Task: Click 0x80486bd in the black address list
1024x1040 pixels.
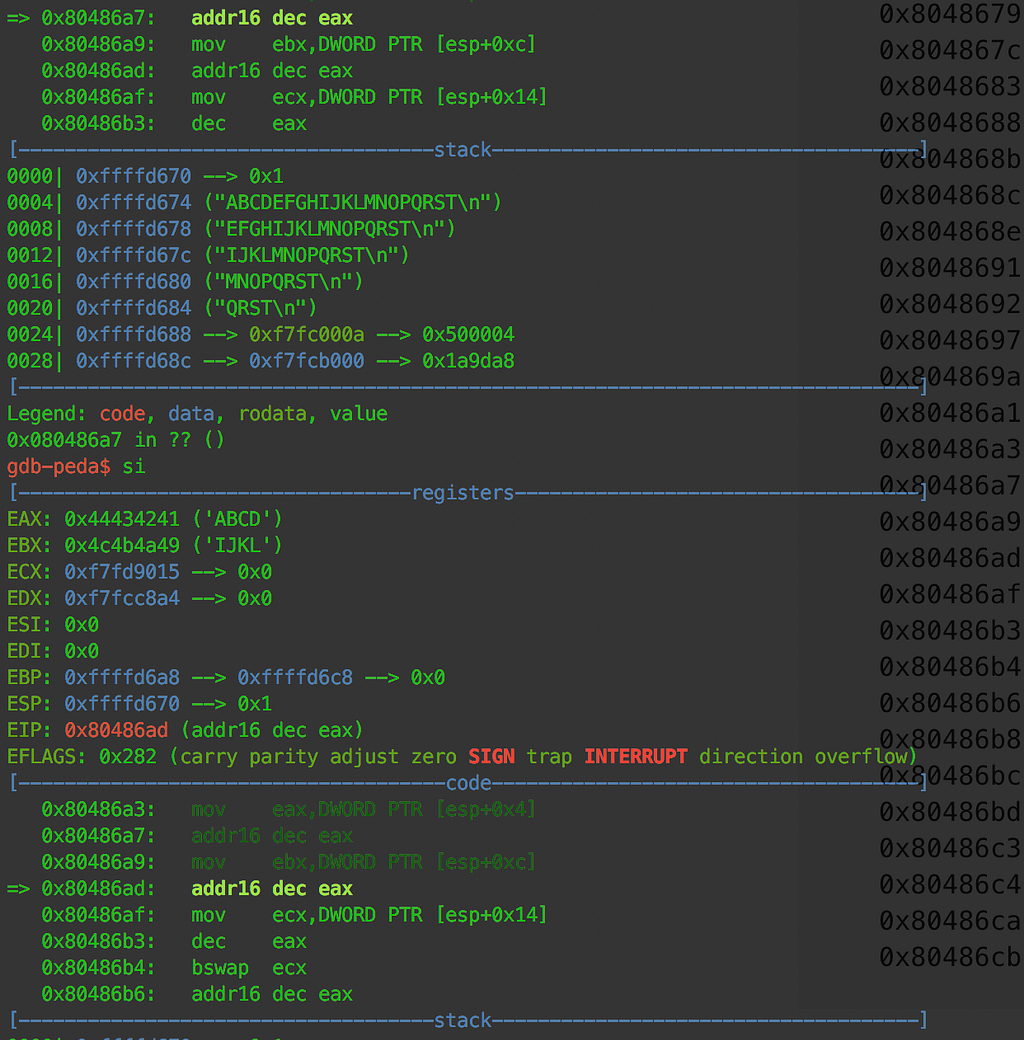Action: click(950, 812)
